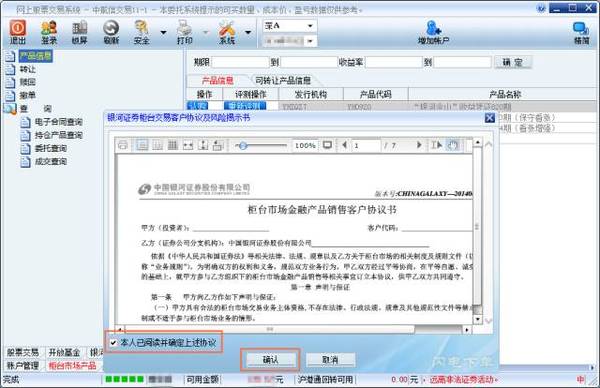Select 撤单 in left tree
The image size is (600, 388).
pos(28,95)
